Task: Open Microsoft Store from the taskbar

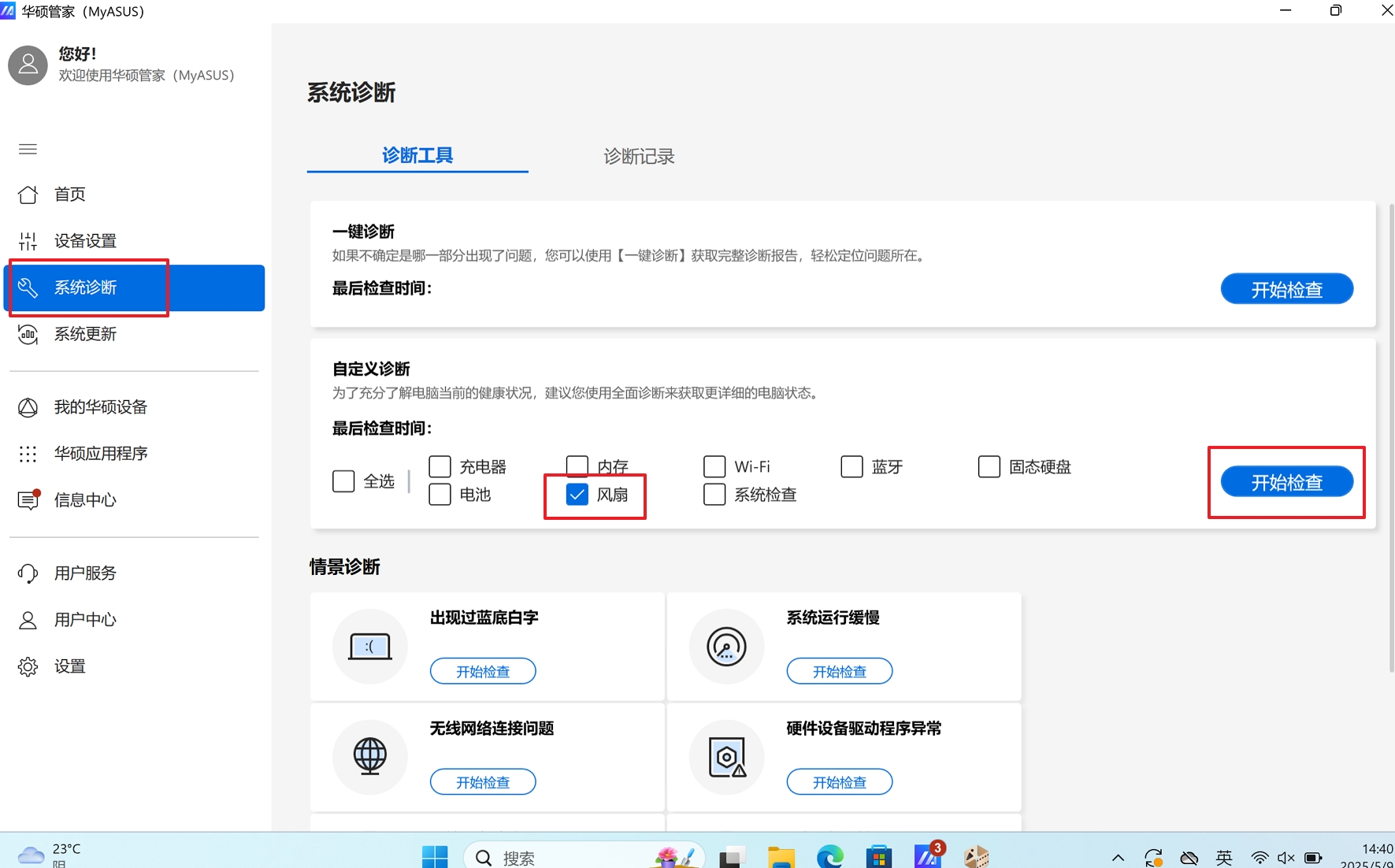Action: 879,856
